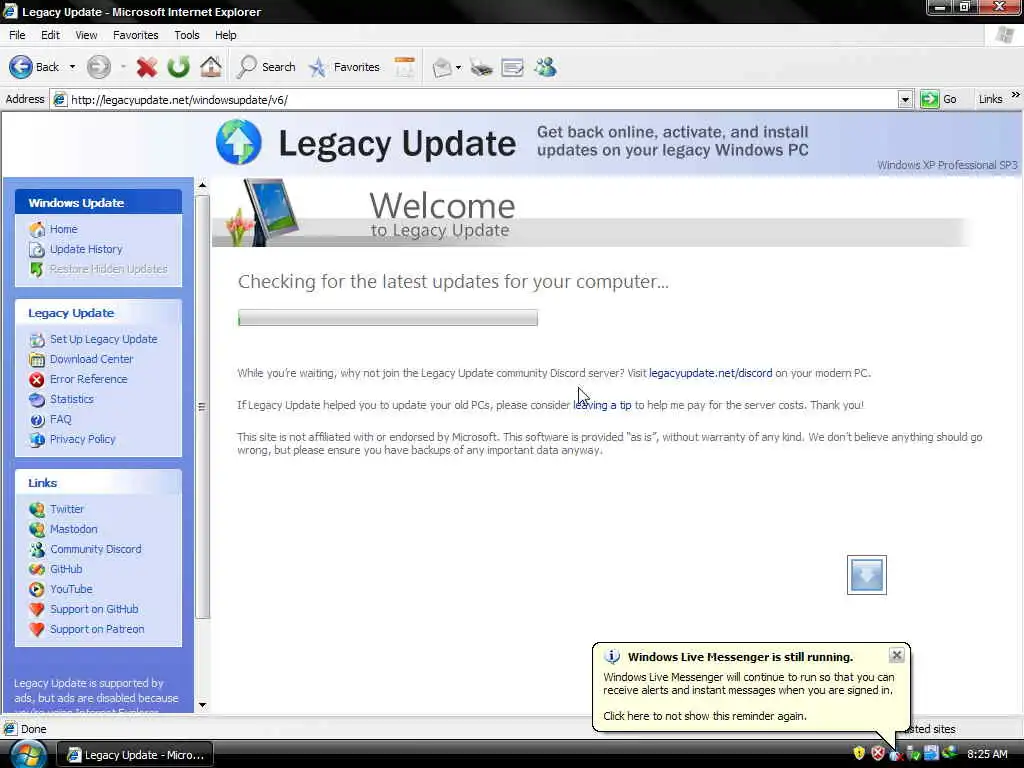Expand the Links toolbar chevron
Image resolution: width=1024 pixels, height=768 pixels.
[x=1016, y=95]
